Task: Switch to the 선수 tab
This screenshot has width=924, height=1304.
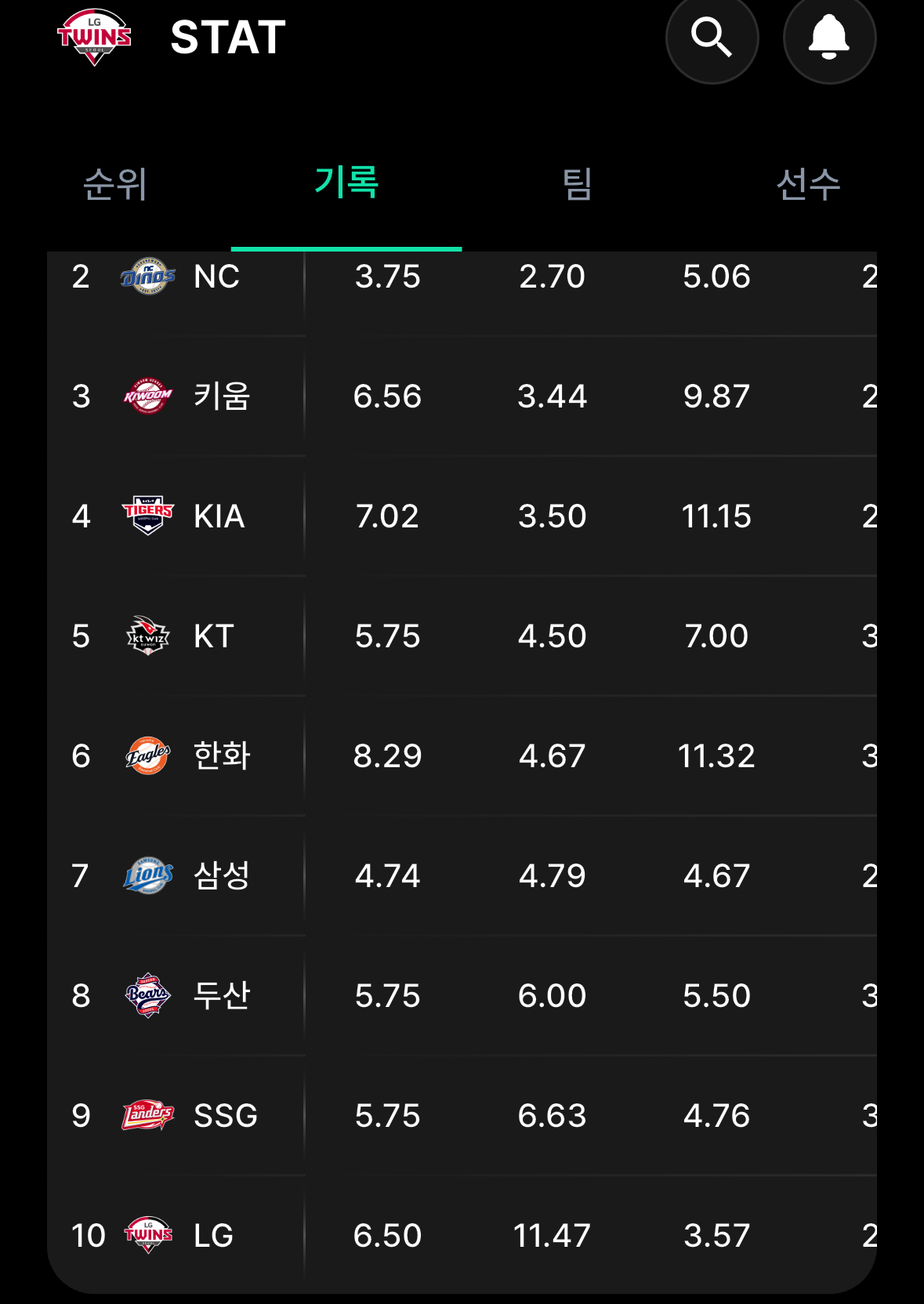Action: pyautogui.click(x=808, y=185)
